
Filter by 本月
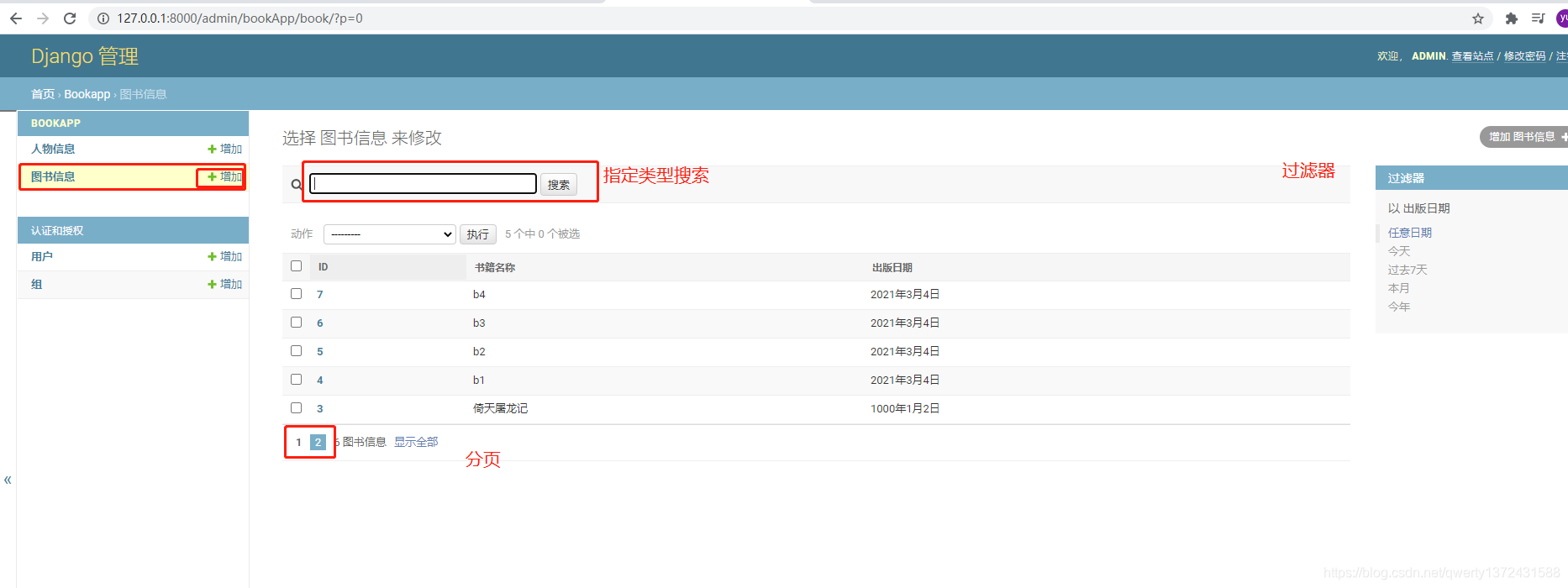1399,288
